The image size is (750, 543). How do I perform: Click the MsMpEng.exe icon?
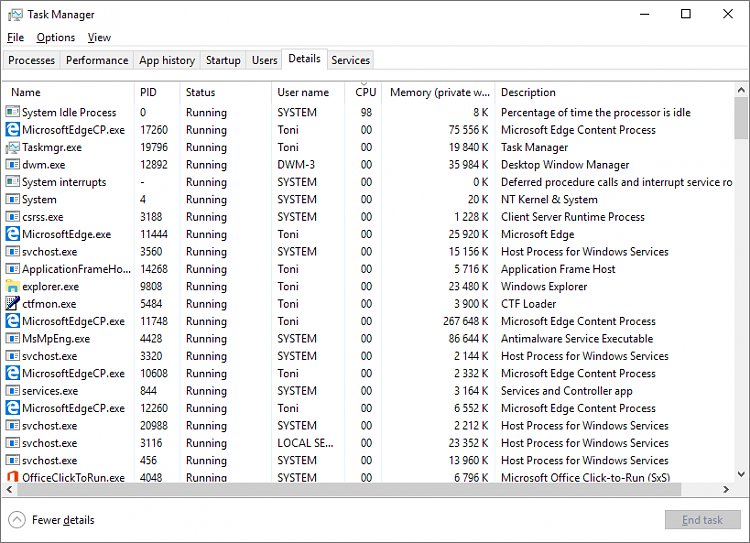[x=12, y=339]
